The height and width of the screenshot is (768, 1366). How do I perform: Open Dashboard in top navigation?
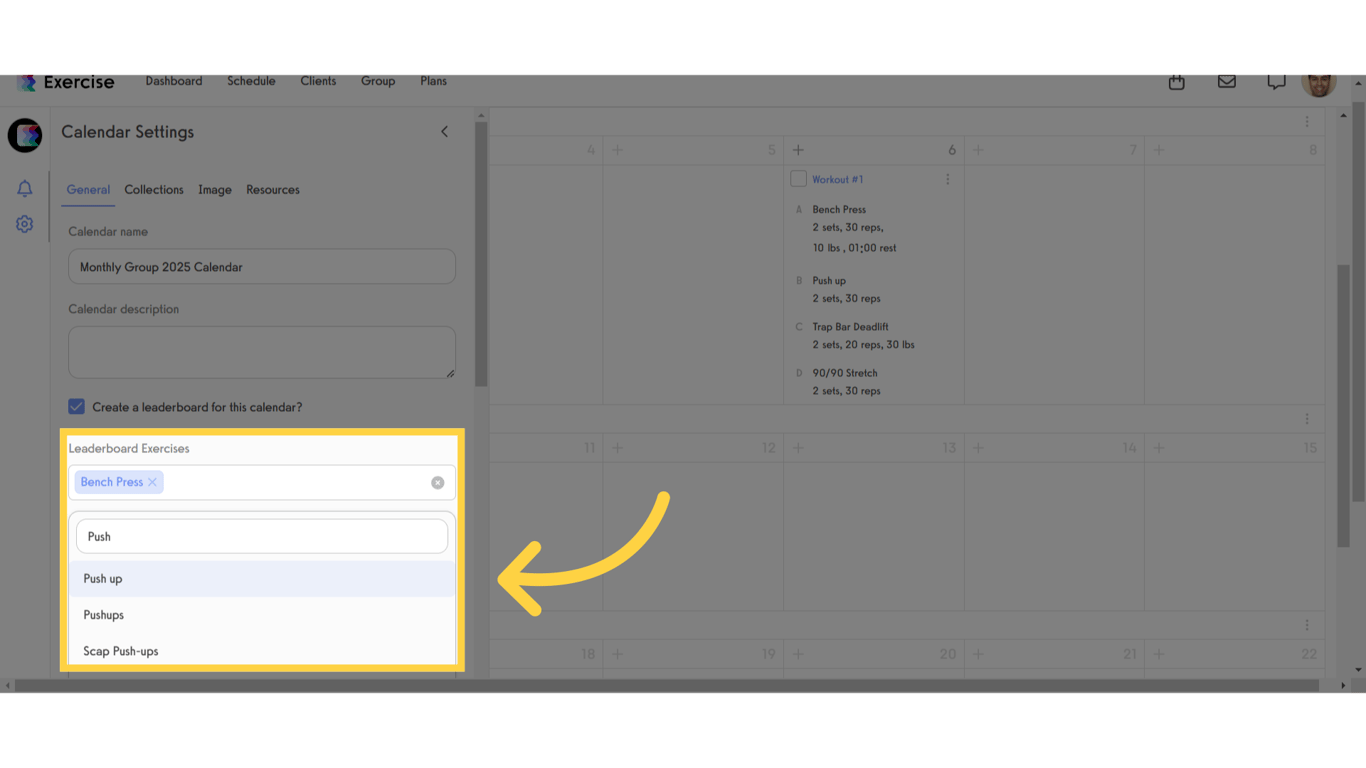pos(174,81)
